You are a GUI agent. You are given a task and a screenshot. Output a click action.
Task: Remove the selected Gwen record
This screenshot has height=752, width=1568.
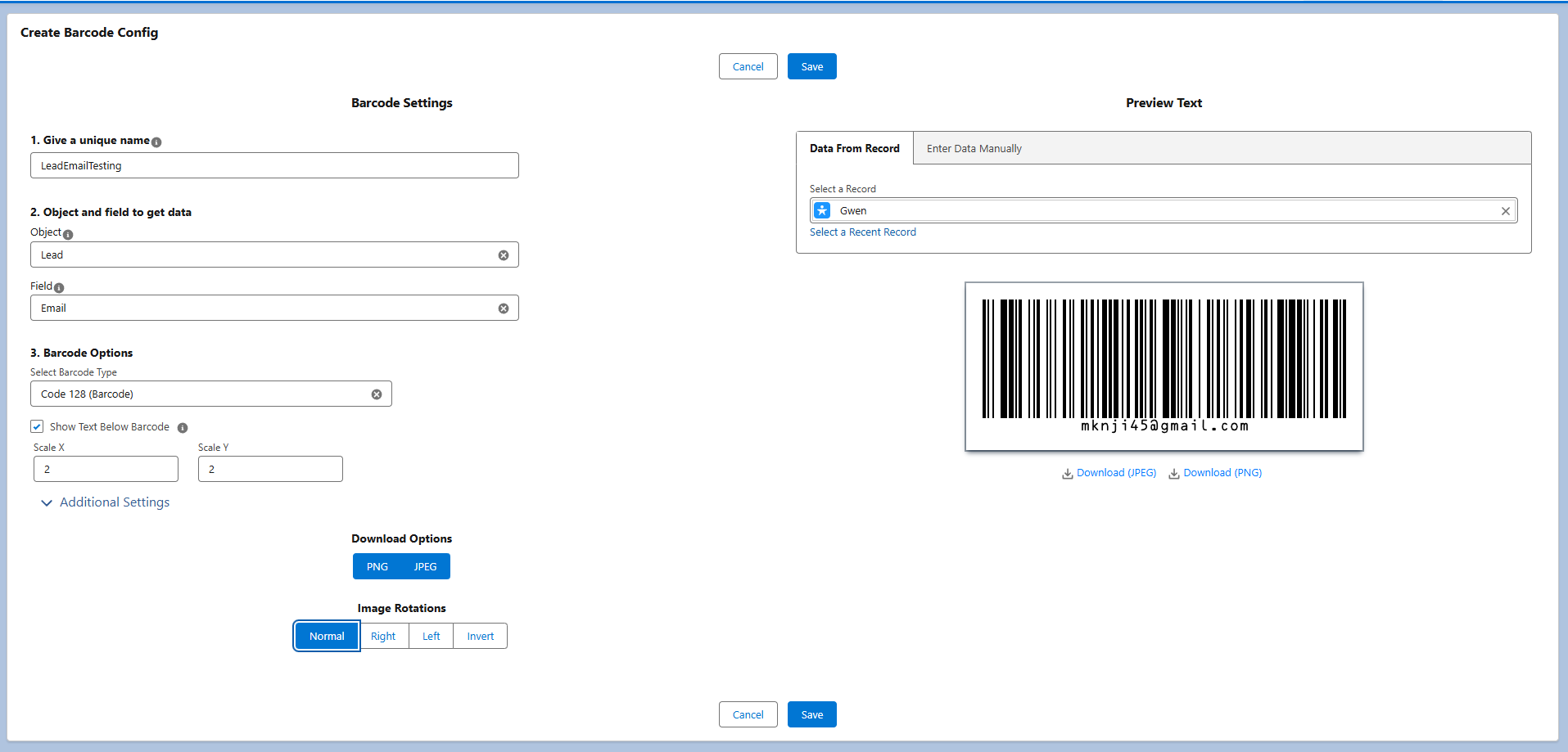point(1505,211)
